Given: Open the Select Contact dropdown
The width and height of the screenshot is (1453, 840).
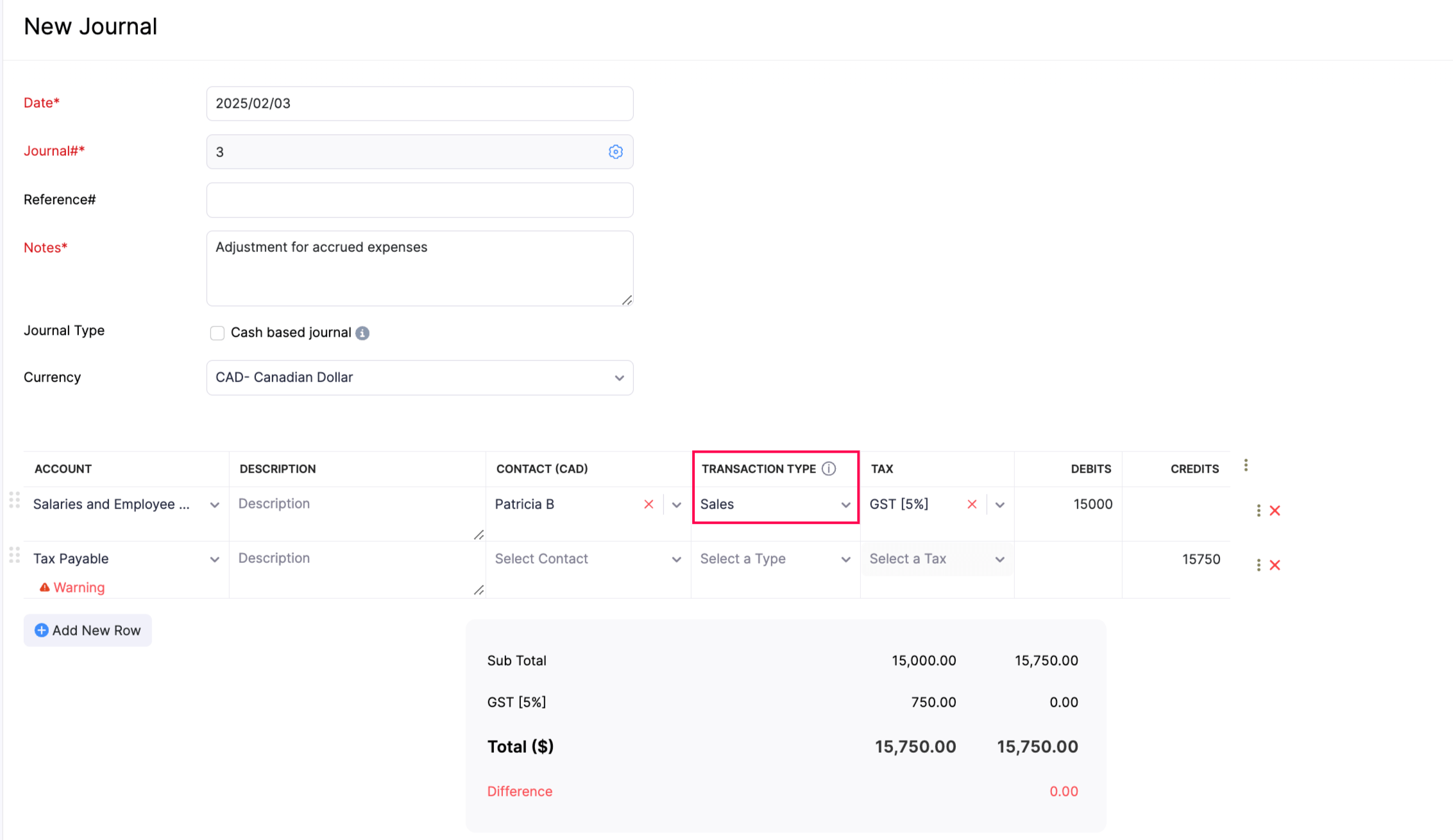Looking at the screenshot, I should (x=587, y=559).
